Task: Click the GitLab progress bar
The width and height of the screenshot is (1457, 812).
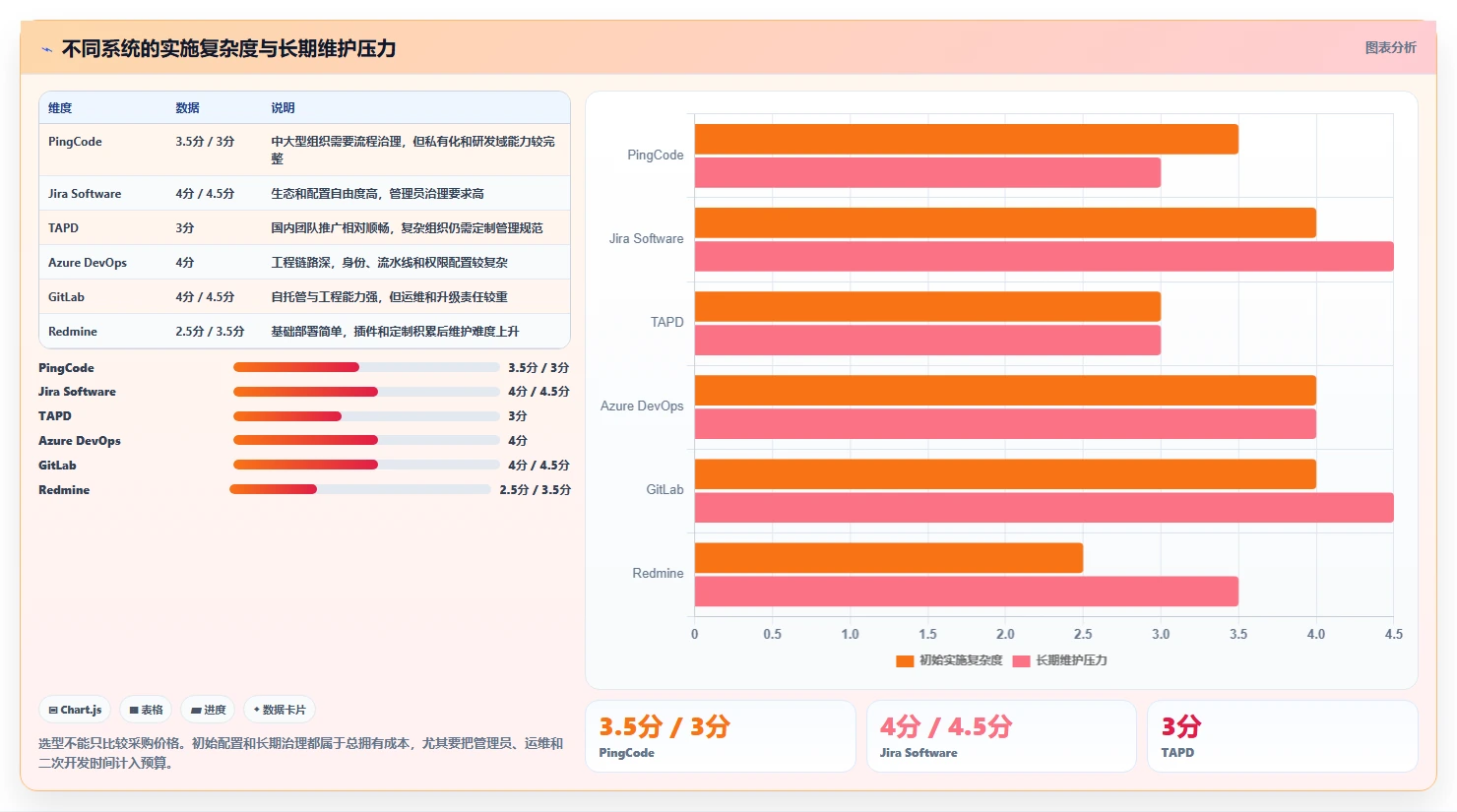Action: click(366, 465)
